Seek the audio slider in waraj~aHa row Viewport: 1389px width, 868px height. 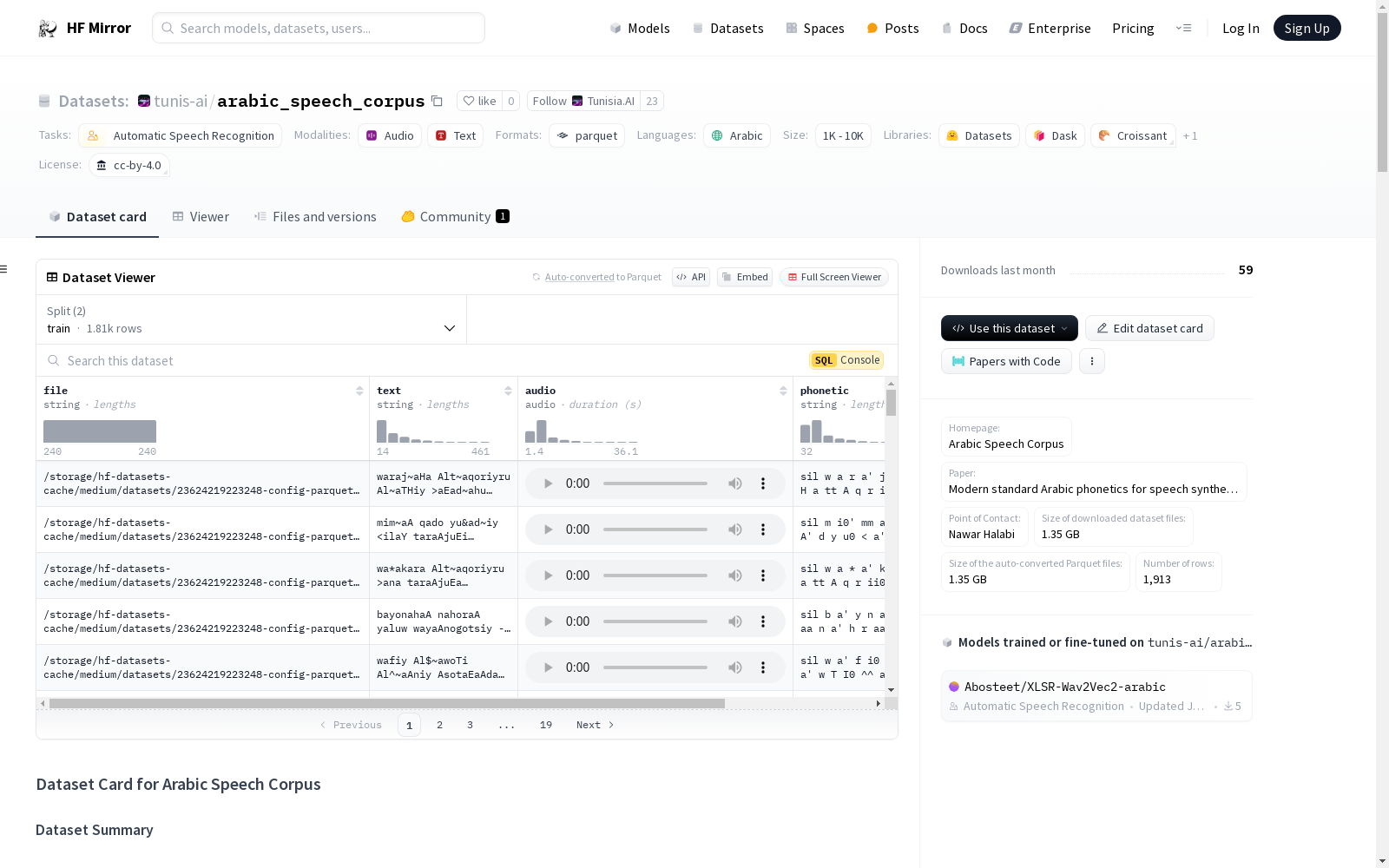(655, 483)
